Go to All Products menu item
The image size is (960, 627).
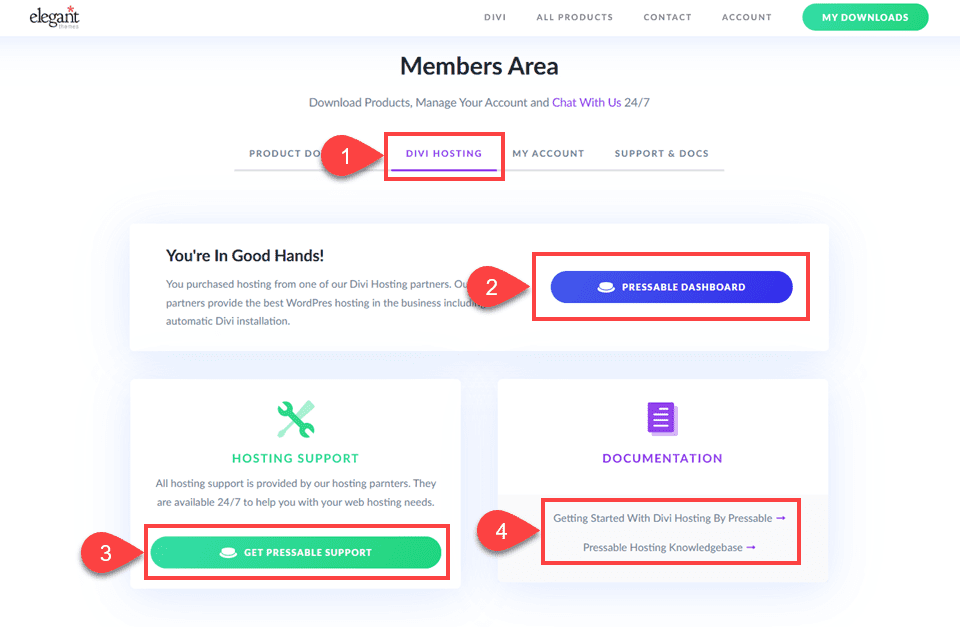pos(574,17)
